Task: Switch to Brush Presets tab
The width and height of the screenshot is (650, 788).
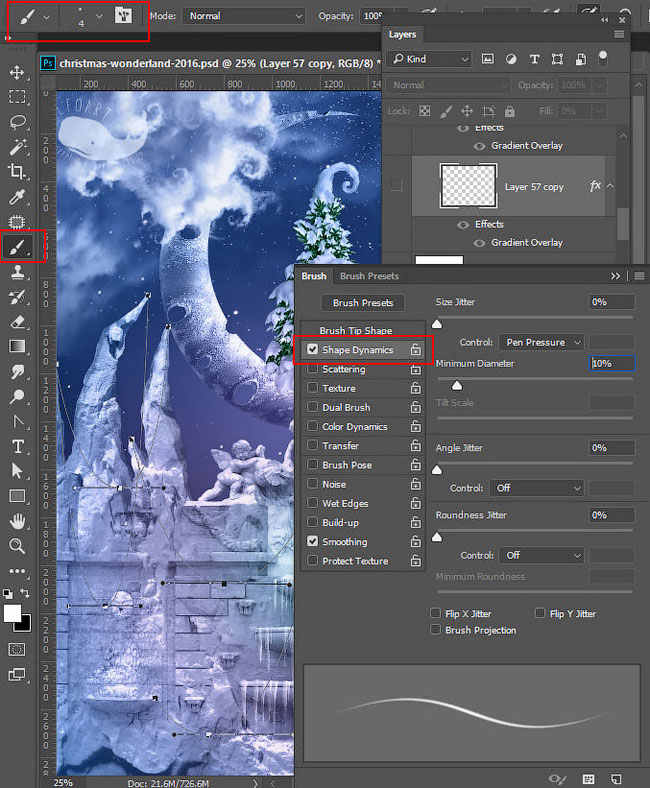Action: [369, 276]
